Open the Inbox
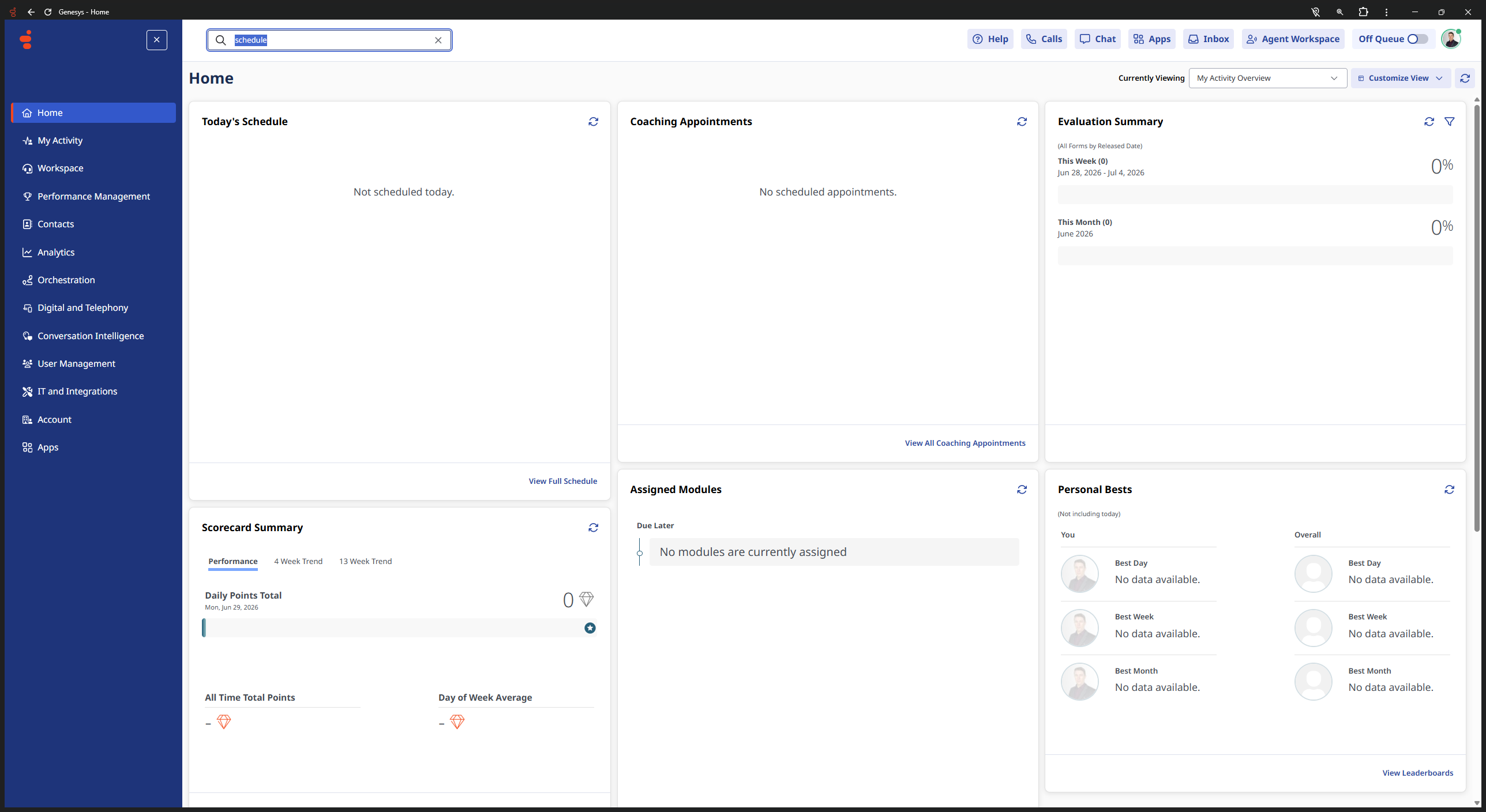Viewport: 1486px width, 812px height. point(1208,39)
